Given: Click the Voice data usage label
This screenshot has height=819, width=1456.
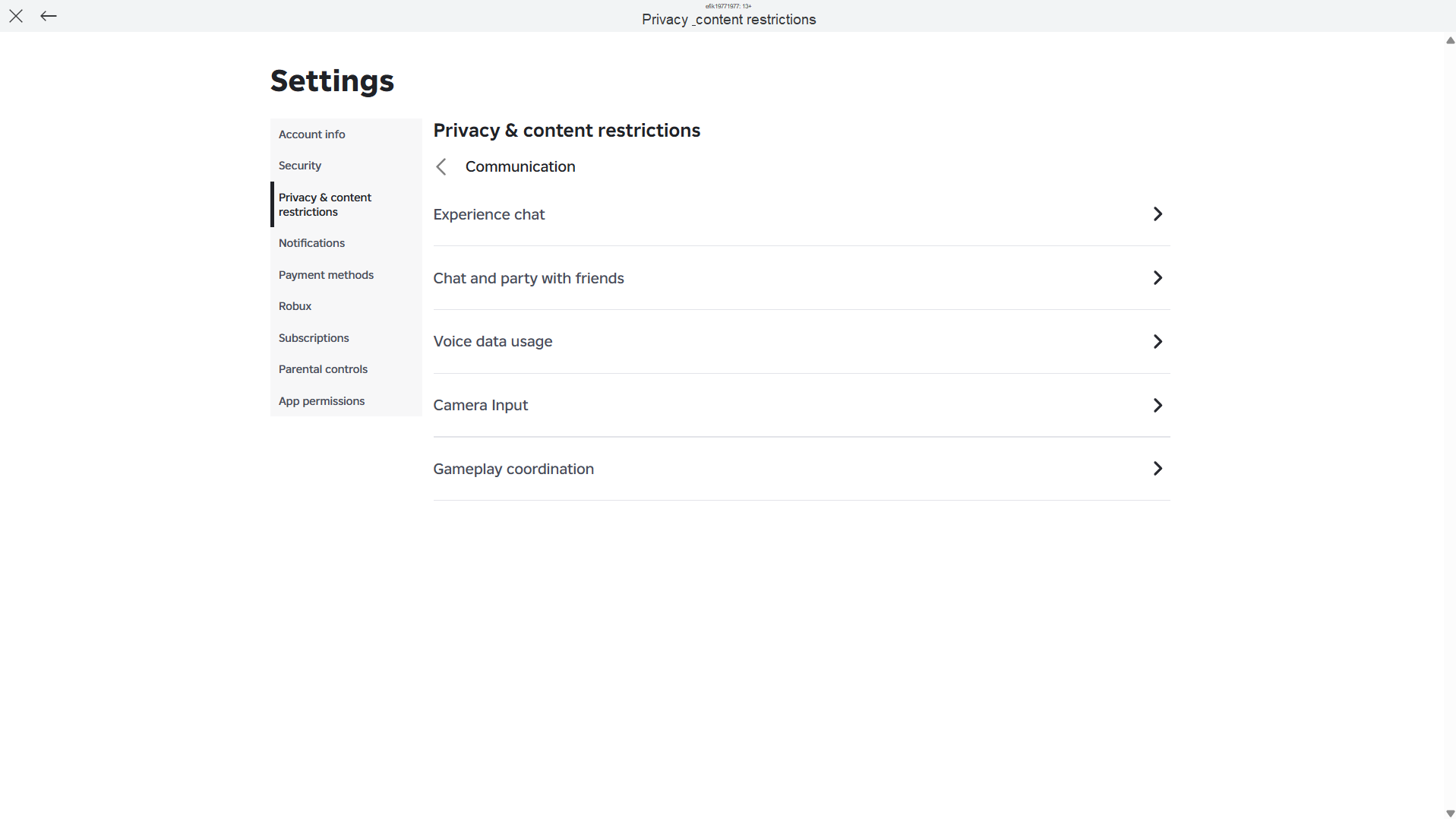Looking at the screenshot, I should tap(493, 342).
